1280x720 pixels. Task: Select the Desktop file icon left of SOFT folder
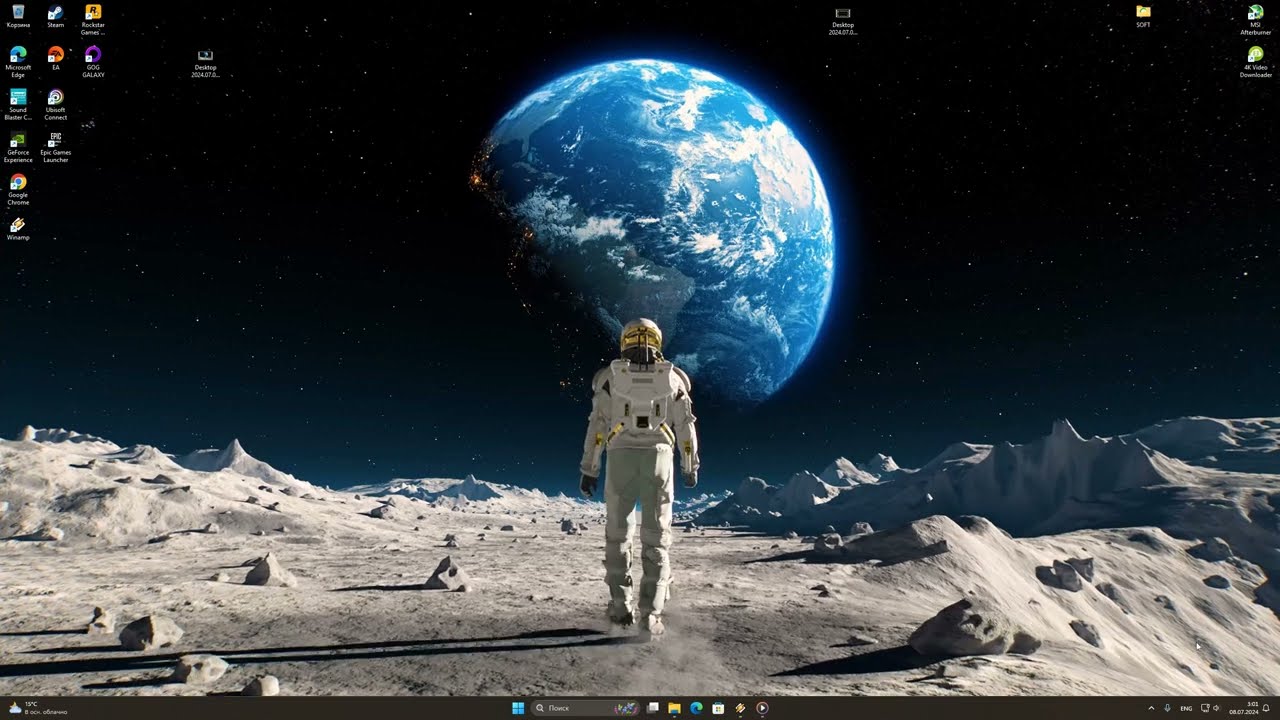point(843,20)
